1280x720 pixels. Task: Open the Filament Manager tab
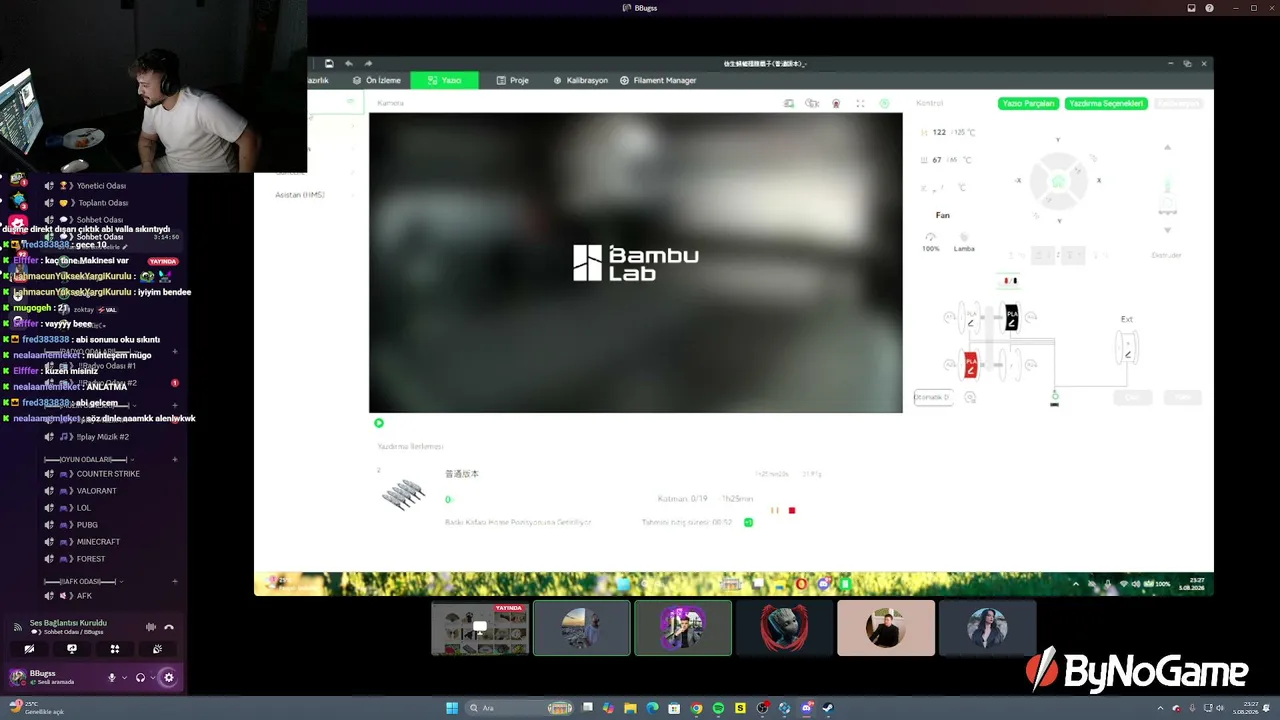[x=658, y=80]
